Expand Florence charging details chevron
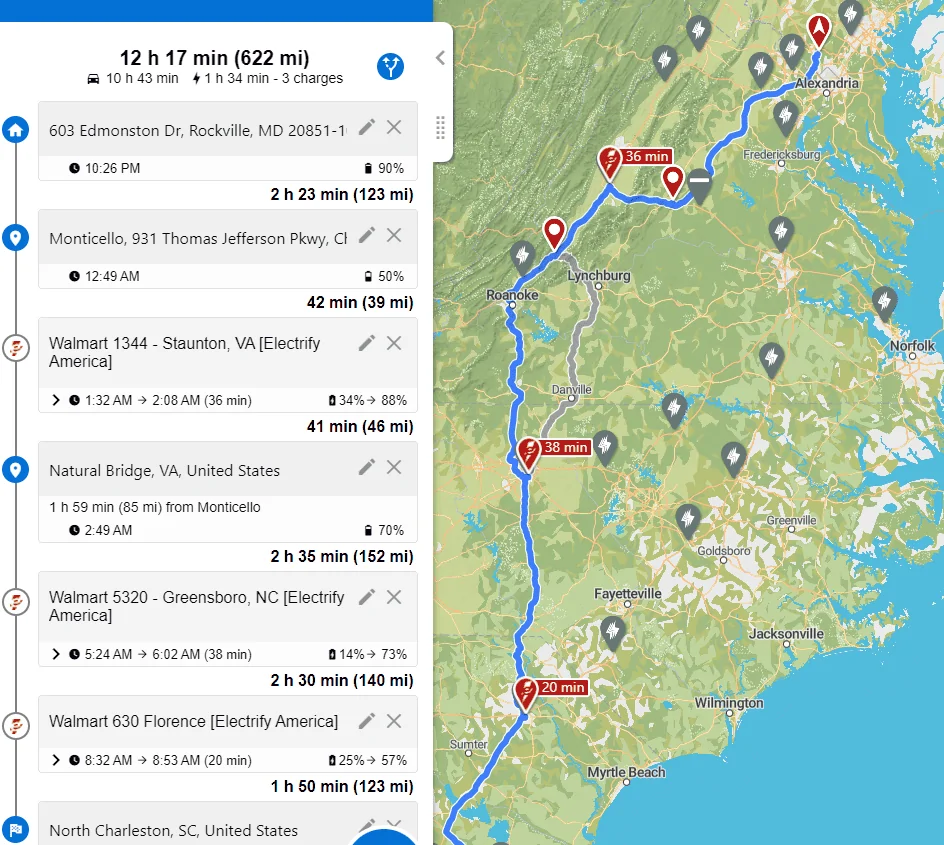 point(56,760)
